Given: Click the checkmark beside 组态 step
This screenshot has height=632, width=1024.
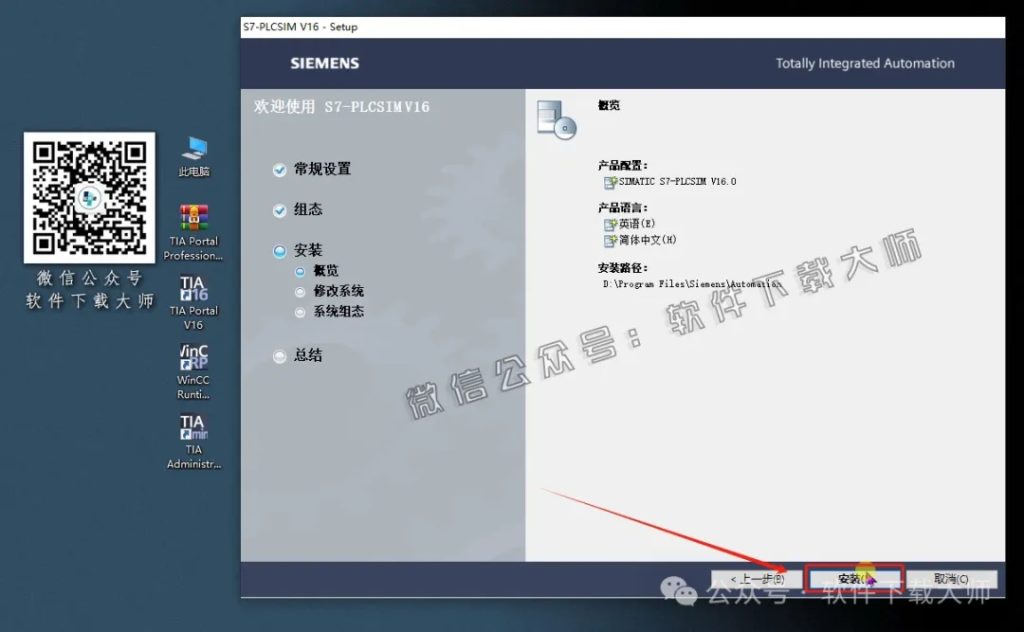Looking at the screenshot, I should pyautogui.click(x=279, y=210).
